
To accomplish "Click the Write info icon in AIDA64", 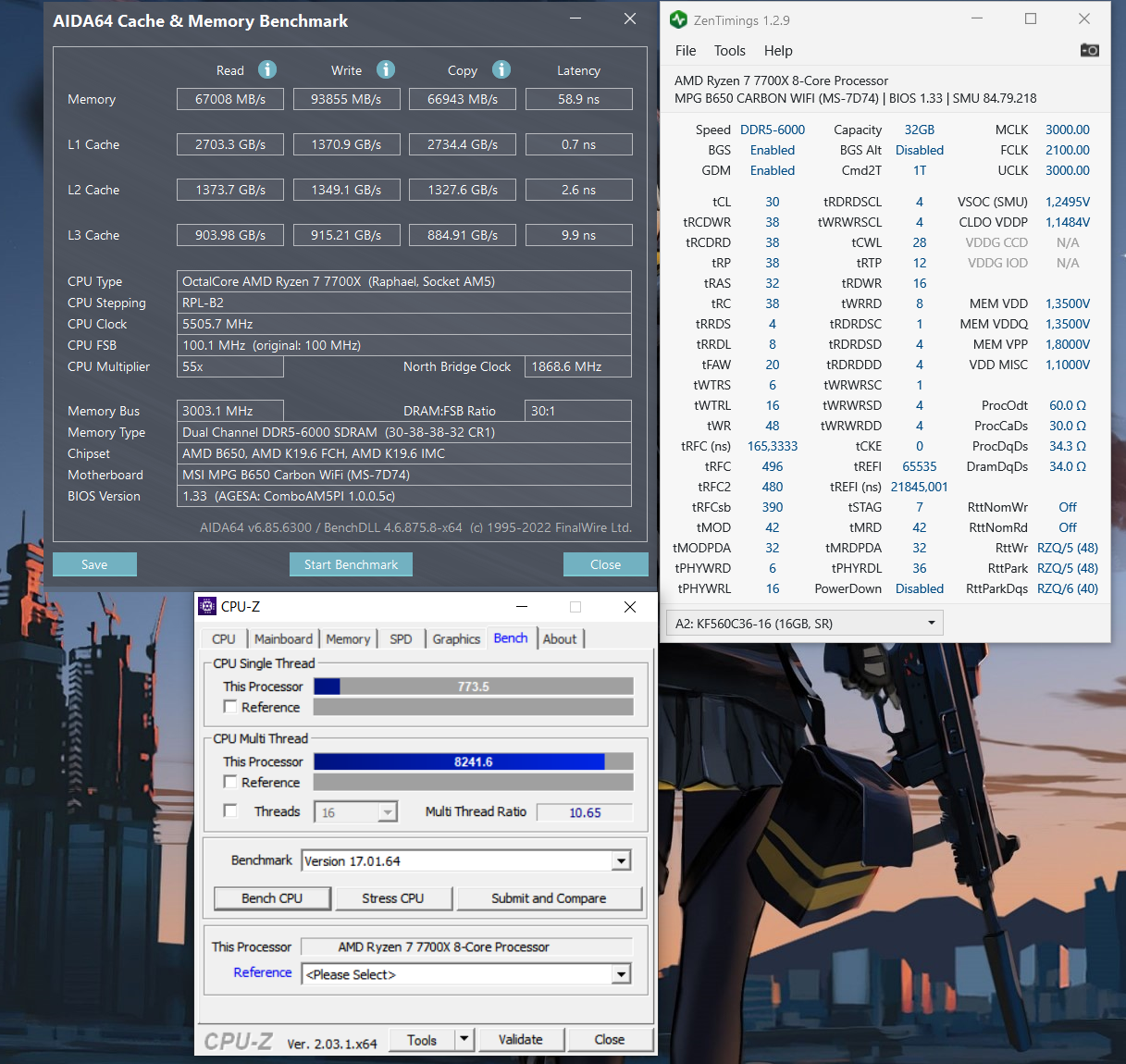I will 386,69.
